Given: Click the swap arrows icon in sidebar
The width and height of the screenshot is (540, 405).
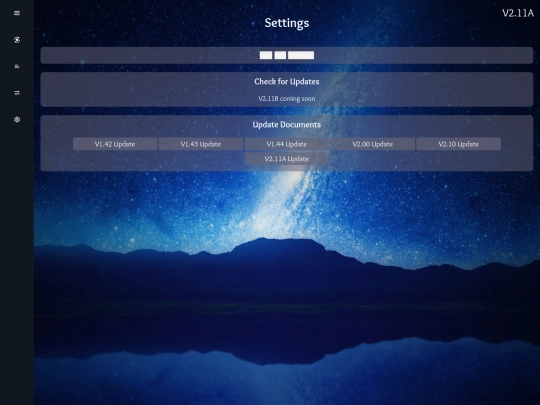Looking at the screenshot, I should coord(17,93).
